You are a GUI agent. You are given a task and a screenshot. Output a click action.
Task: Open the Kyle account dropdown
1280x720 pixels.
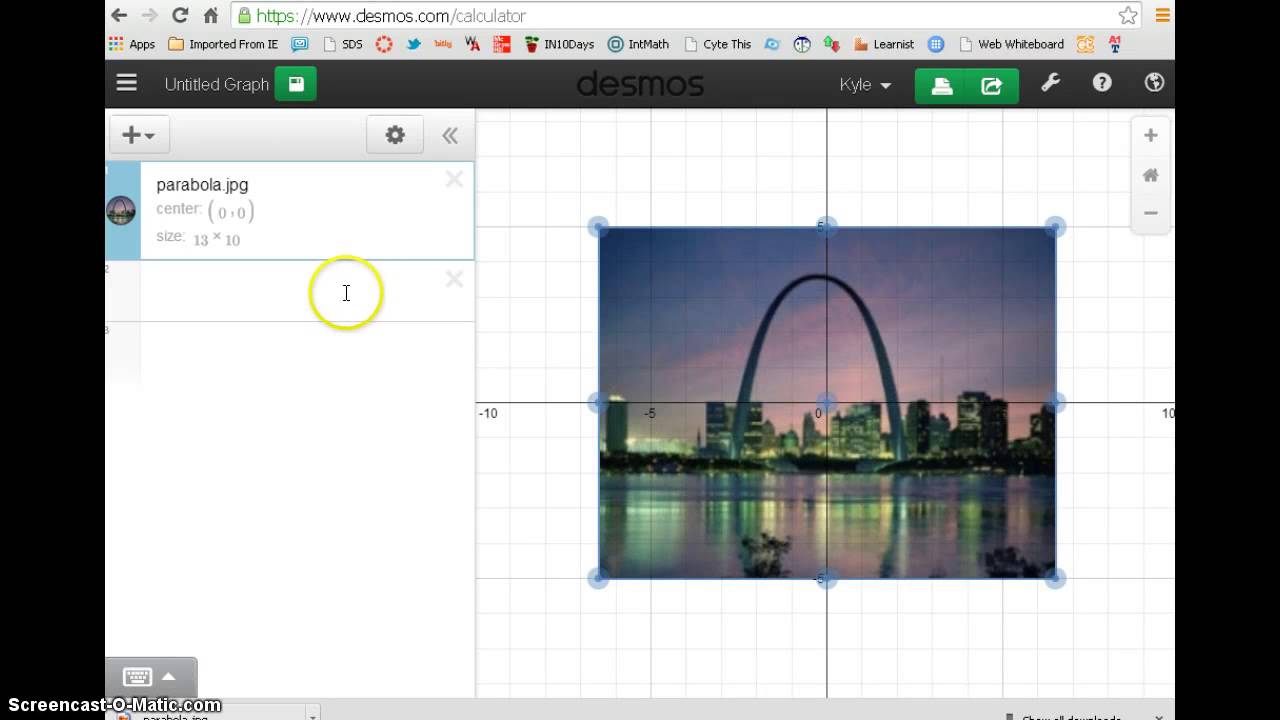tap(865, 84)
